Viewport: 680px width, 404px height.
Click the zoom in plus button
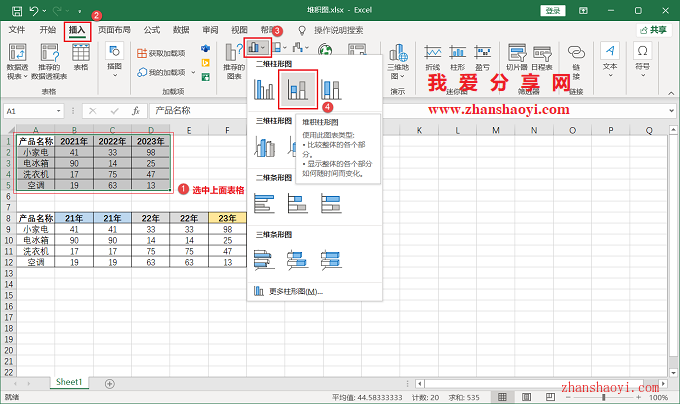(638, 397)
